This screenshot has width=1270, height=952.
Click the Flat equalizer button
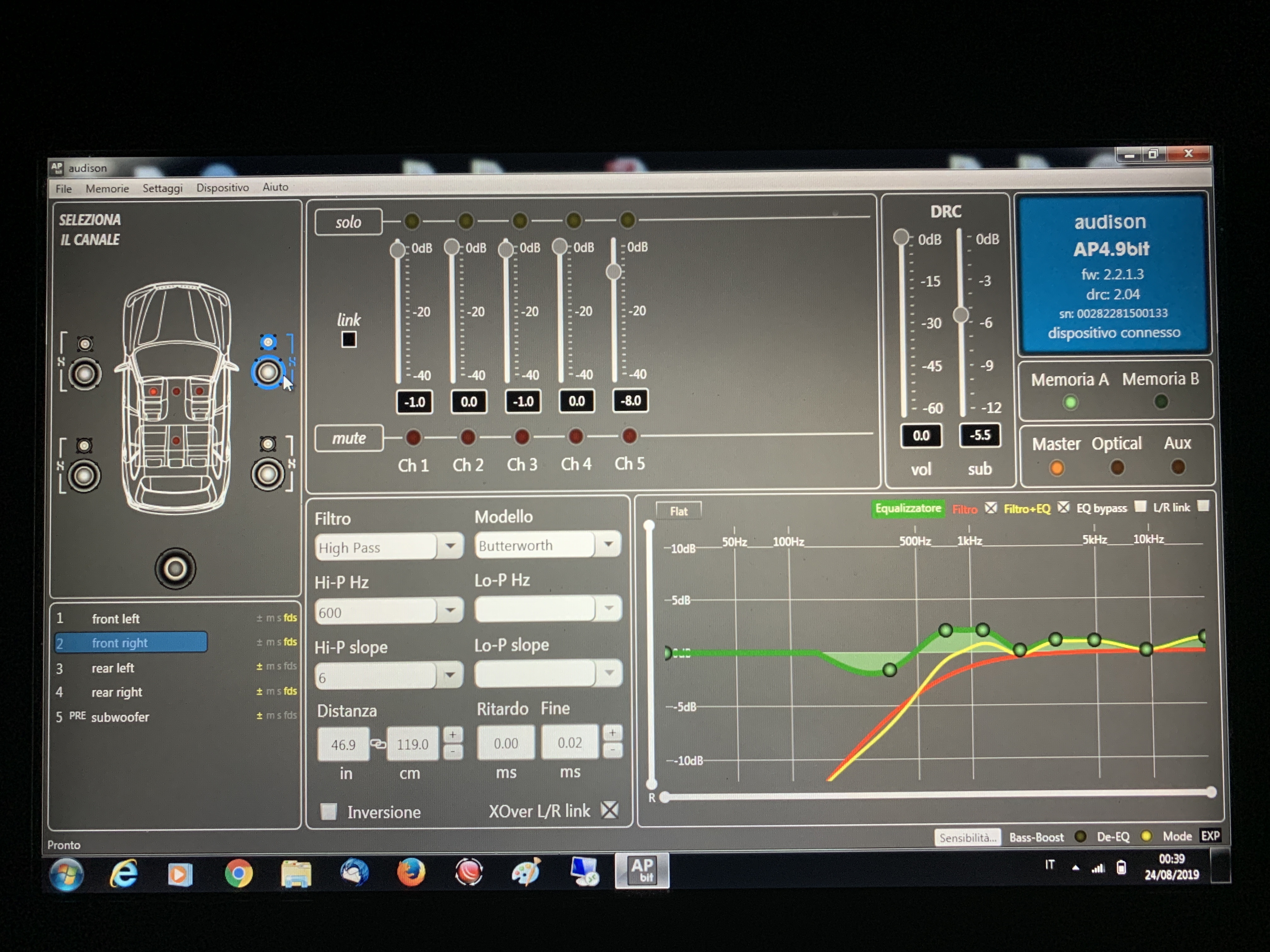pos(678,511)
